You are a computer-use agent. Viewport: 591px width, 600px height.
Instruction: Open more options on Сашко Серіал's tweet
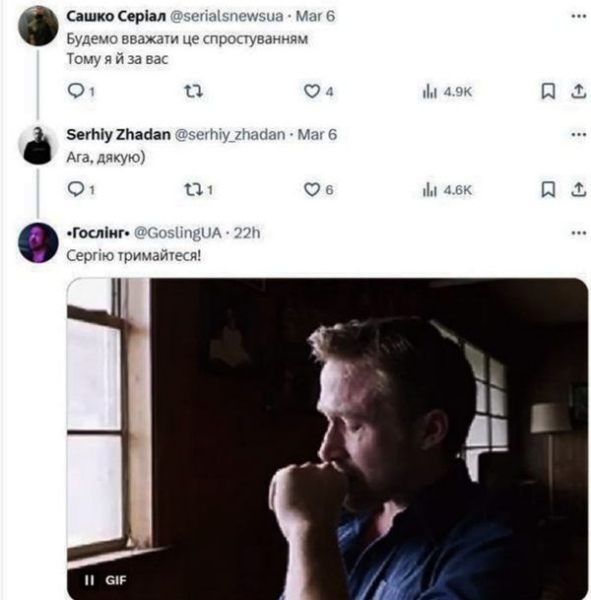[x=578, y=16]
